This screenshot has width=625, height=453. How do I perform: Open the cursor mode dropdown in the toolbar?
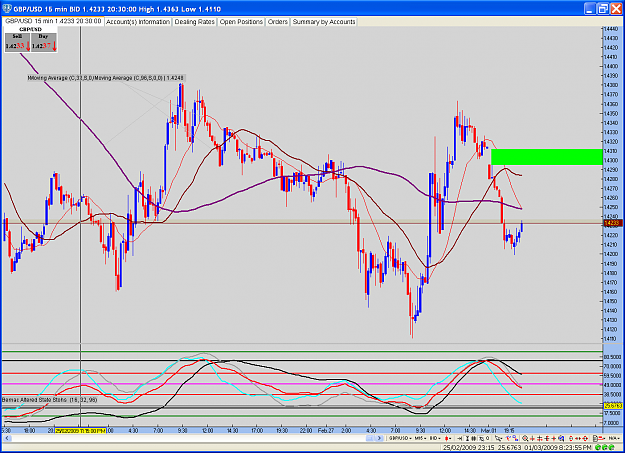[498, 438]
